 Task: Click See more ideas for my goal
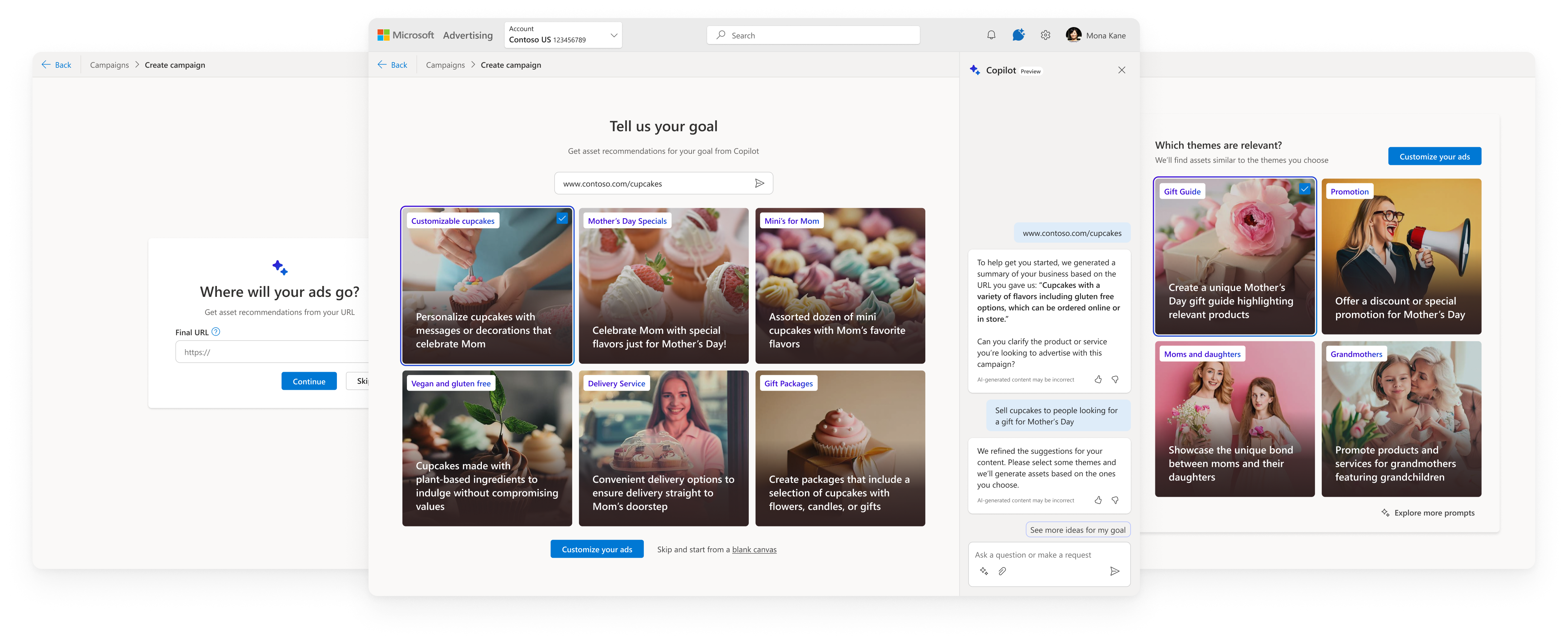click(x=1077, y=529)
